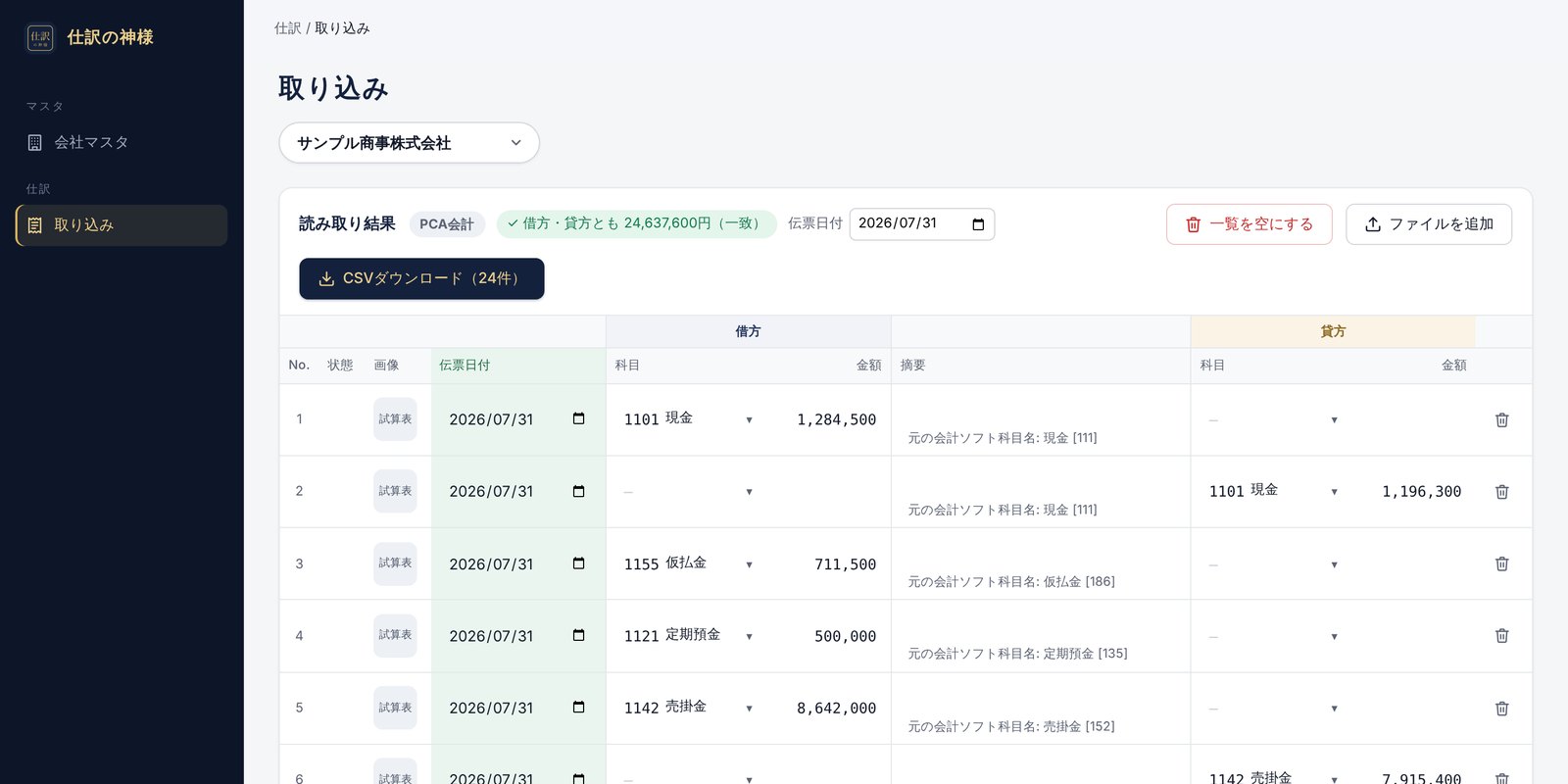Screen dimensions: 1568x784
Task: Open row 1 empty credit account dropdown
Action: tap(1273, 419)
